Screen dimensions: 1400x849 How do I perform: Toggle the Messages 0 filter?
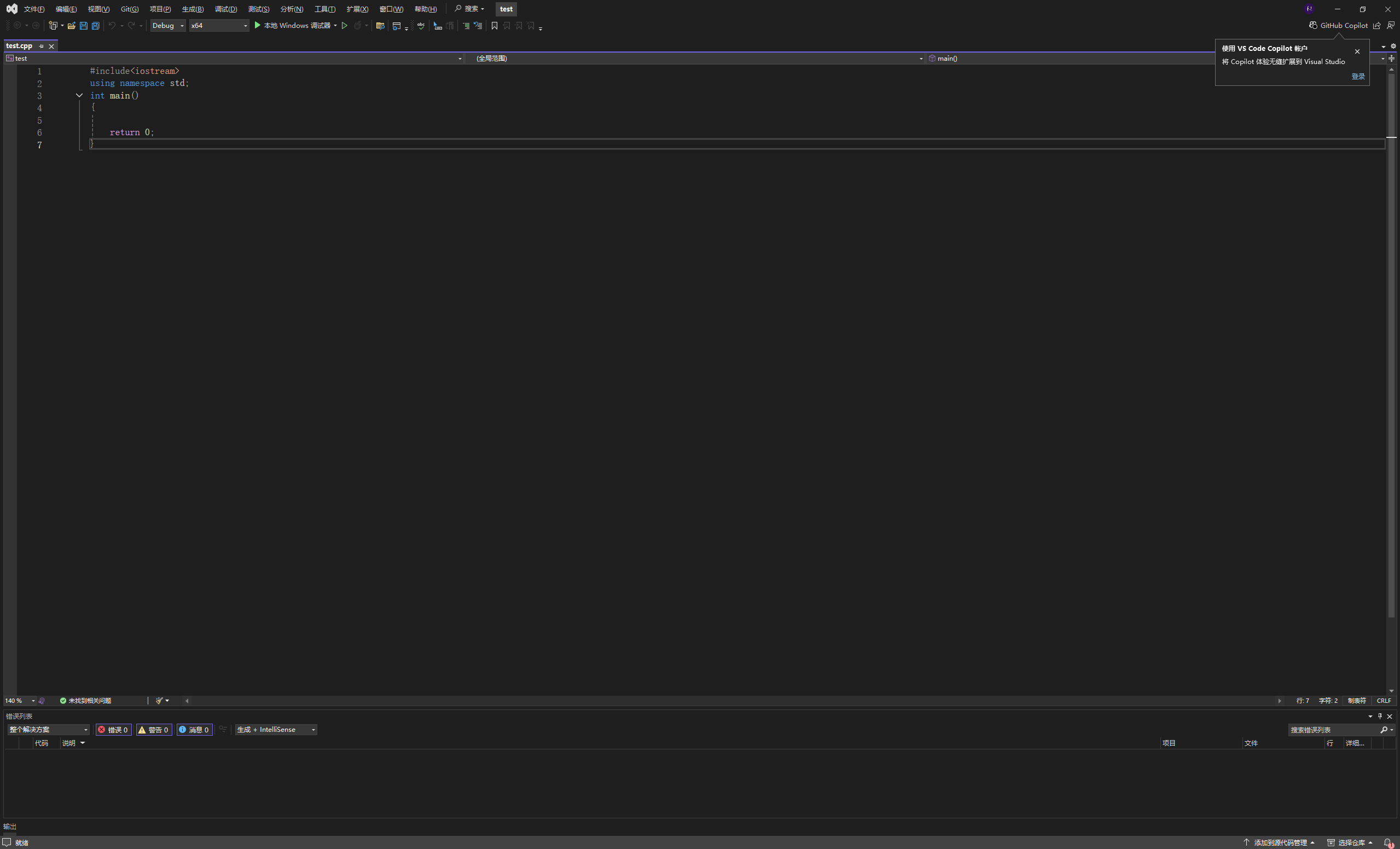194,730
